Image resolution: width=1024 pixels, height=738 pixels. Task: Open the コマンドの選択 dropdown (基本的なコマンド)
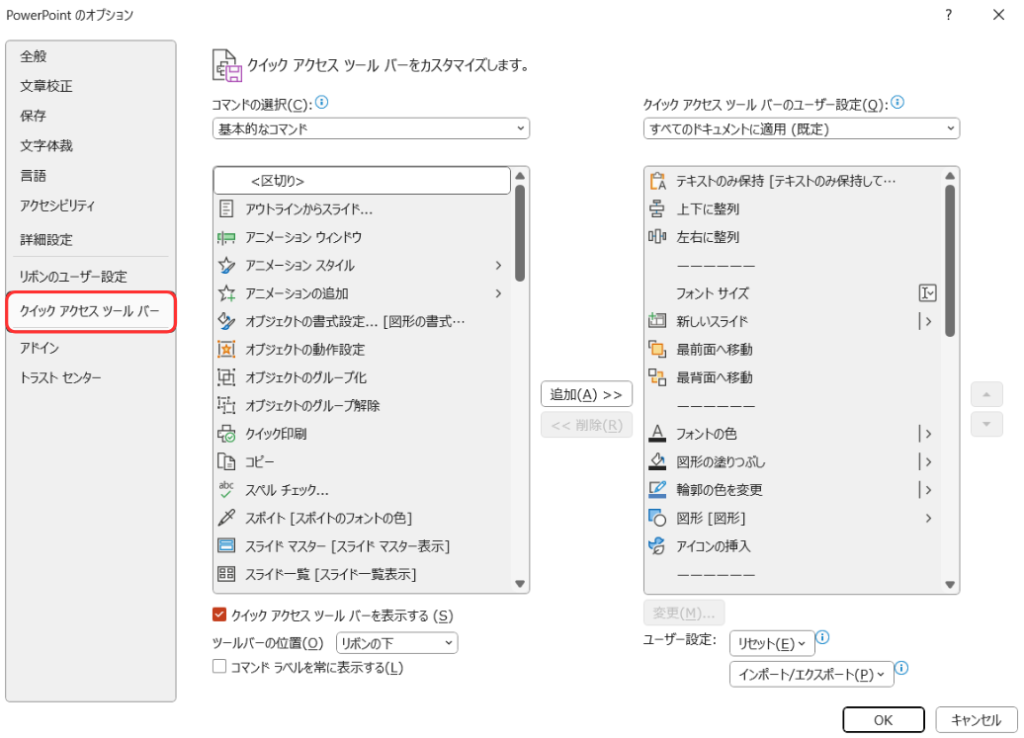tap(371, 129)
